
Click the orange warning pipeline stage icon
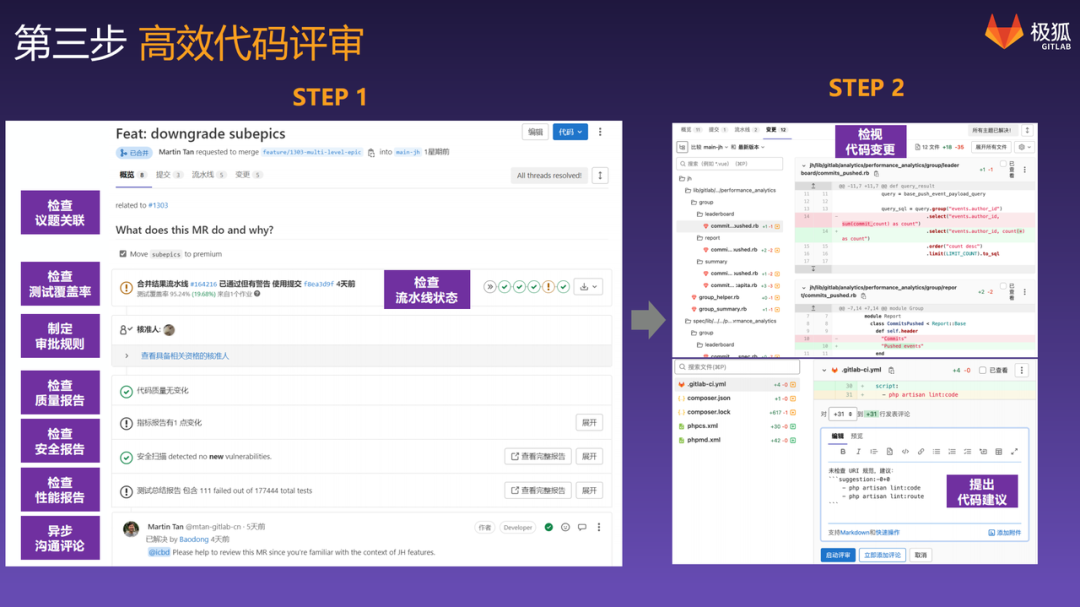tap(548, 287)
